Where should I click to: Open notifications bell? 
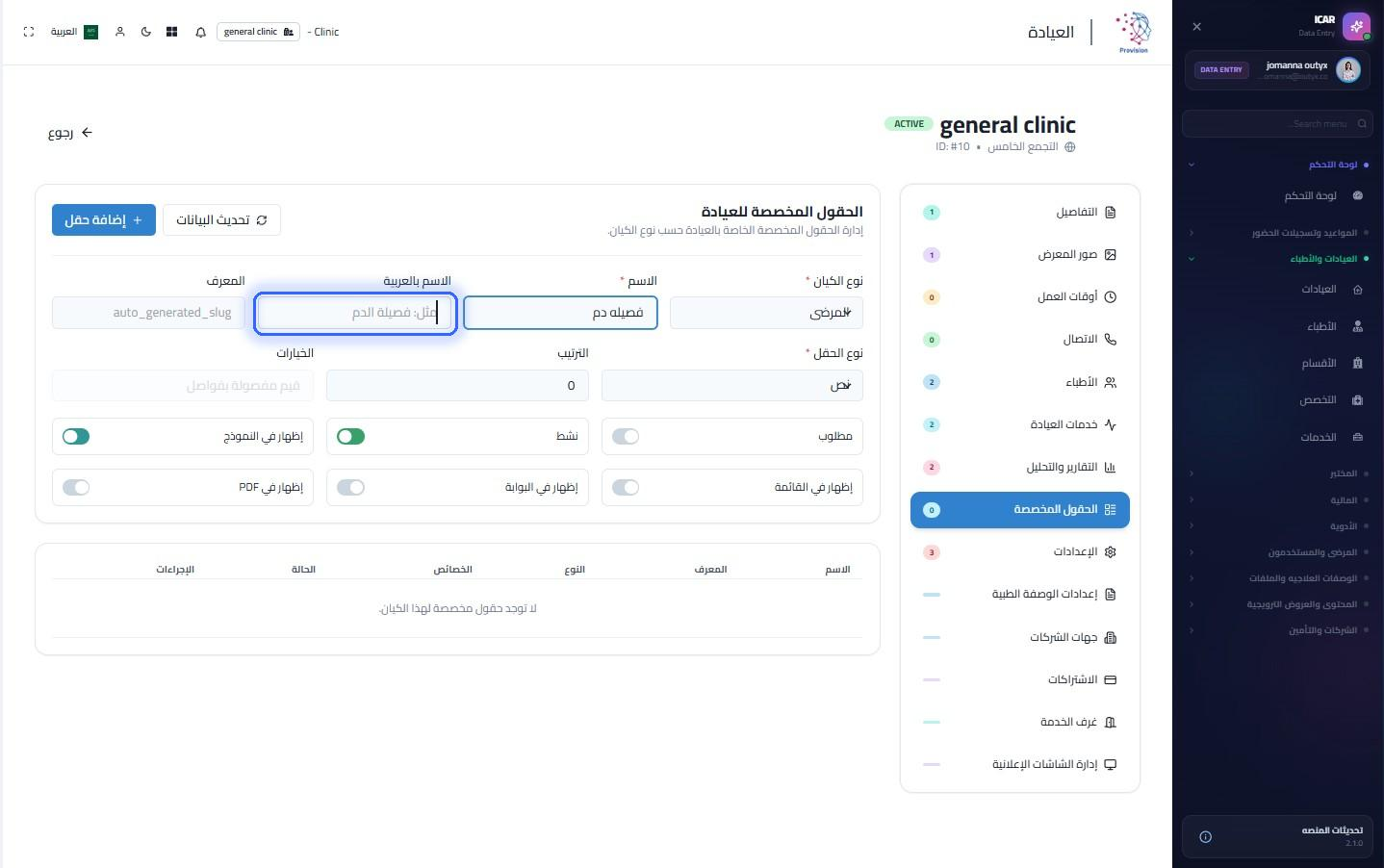(x=200, y=32)
